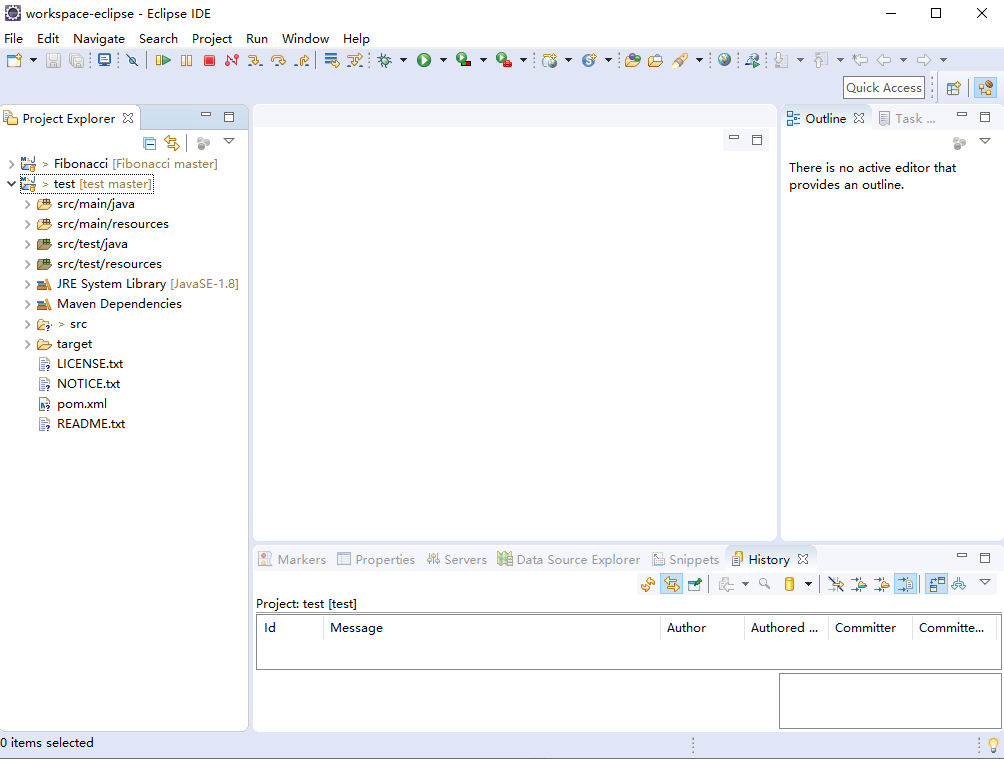Select README.txt file
Image resolution: width=1004 pixels, height=759 pixels.
click(90, 424)
